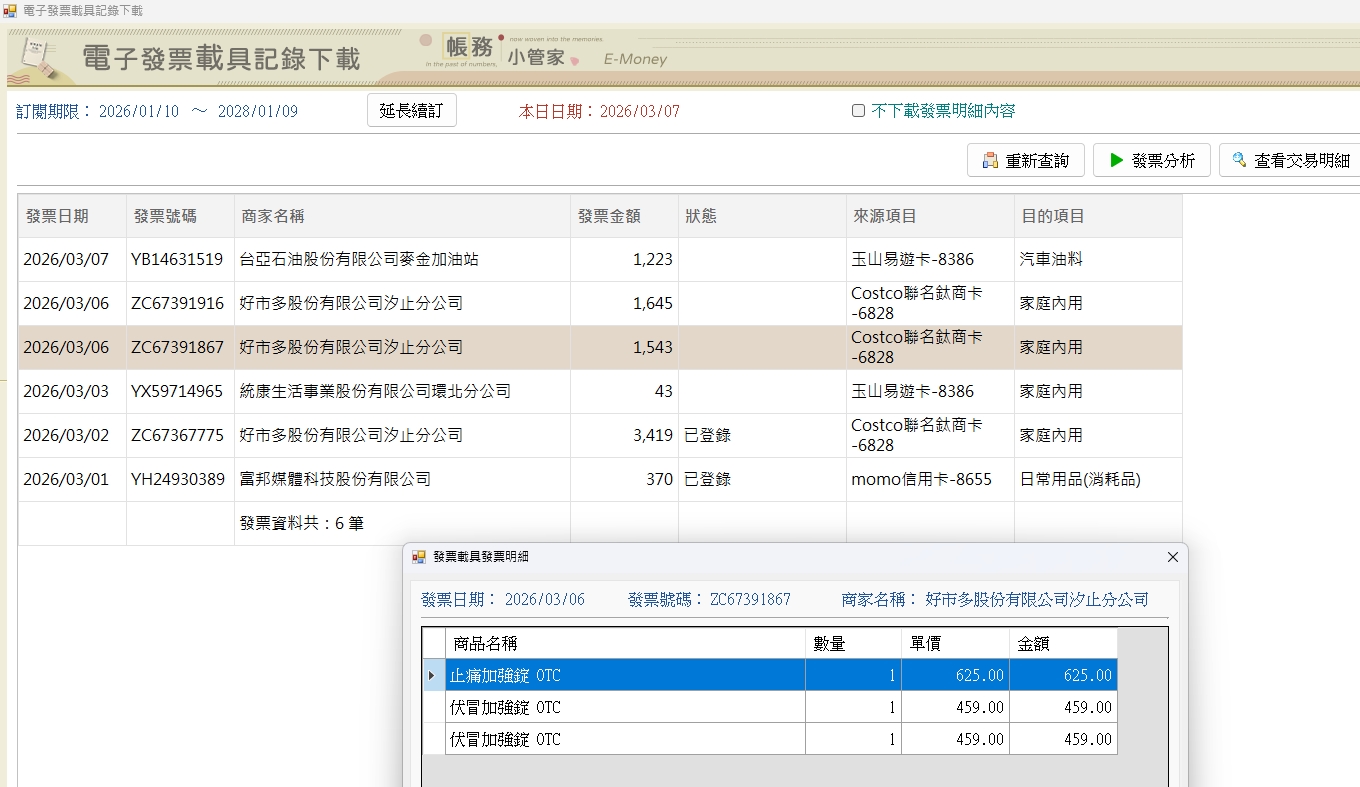Select the 統康生活事業 invoice row
Image resolution: width=1360 pixels, height=787 pixels.
pyautogui.click(x=375, y=391)
